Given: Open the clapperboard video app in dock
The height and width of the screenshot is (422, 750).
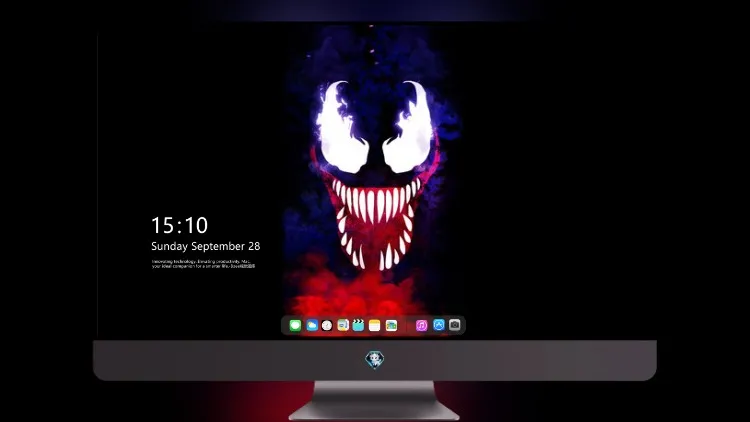Looking at the screenshot, I should pyautogui.click(x=358, y=325).
